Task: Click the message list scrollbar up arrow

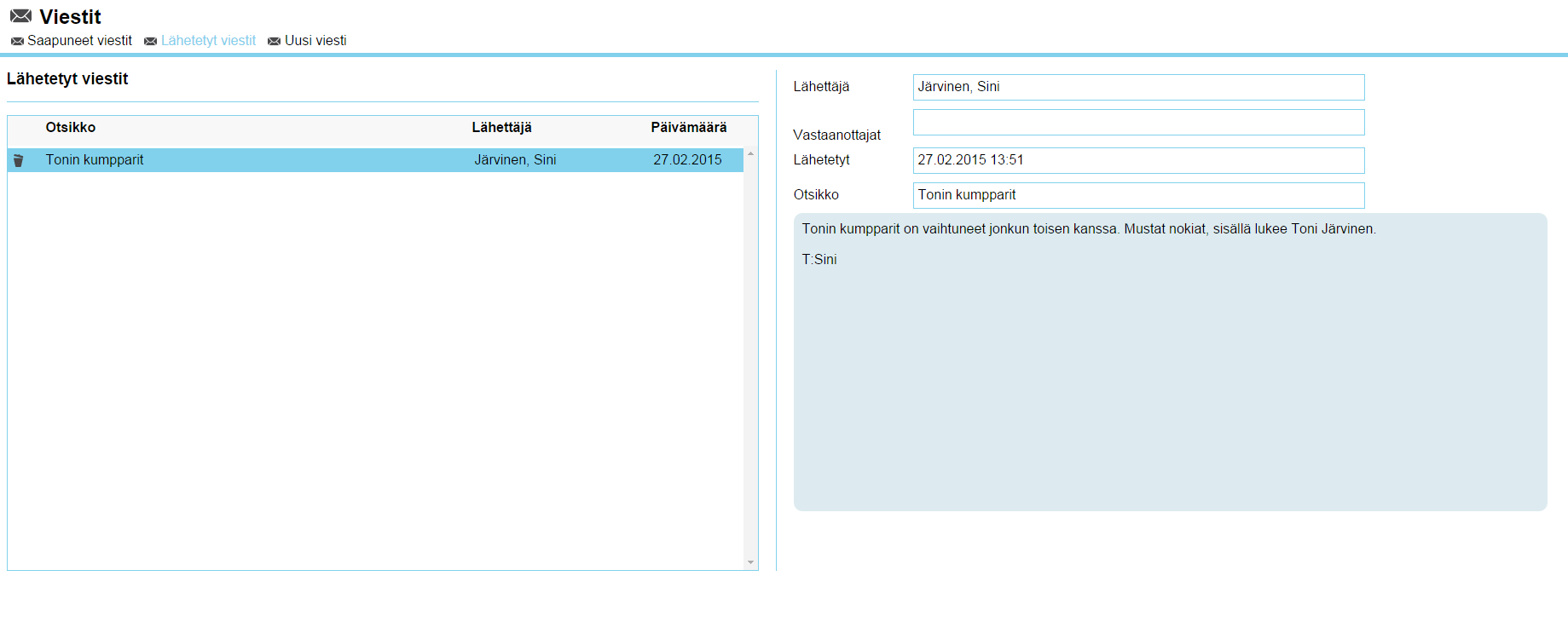Action: tap(750, 153)
